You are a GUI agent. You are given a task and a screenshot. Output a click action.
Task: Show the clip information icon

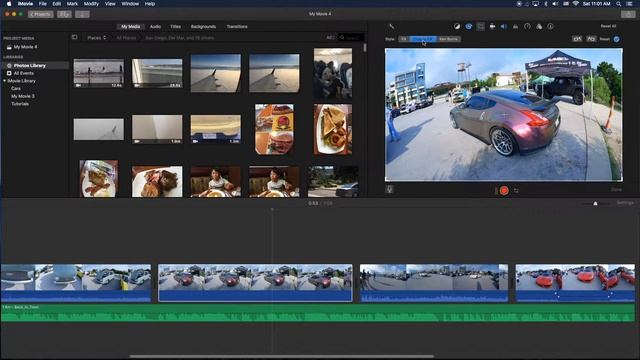click(x=551, y=27)
